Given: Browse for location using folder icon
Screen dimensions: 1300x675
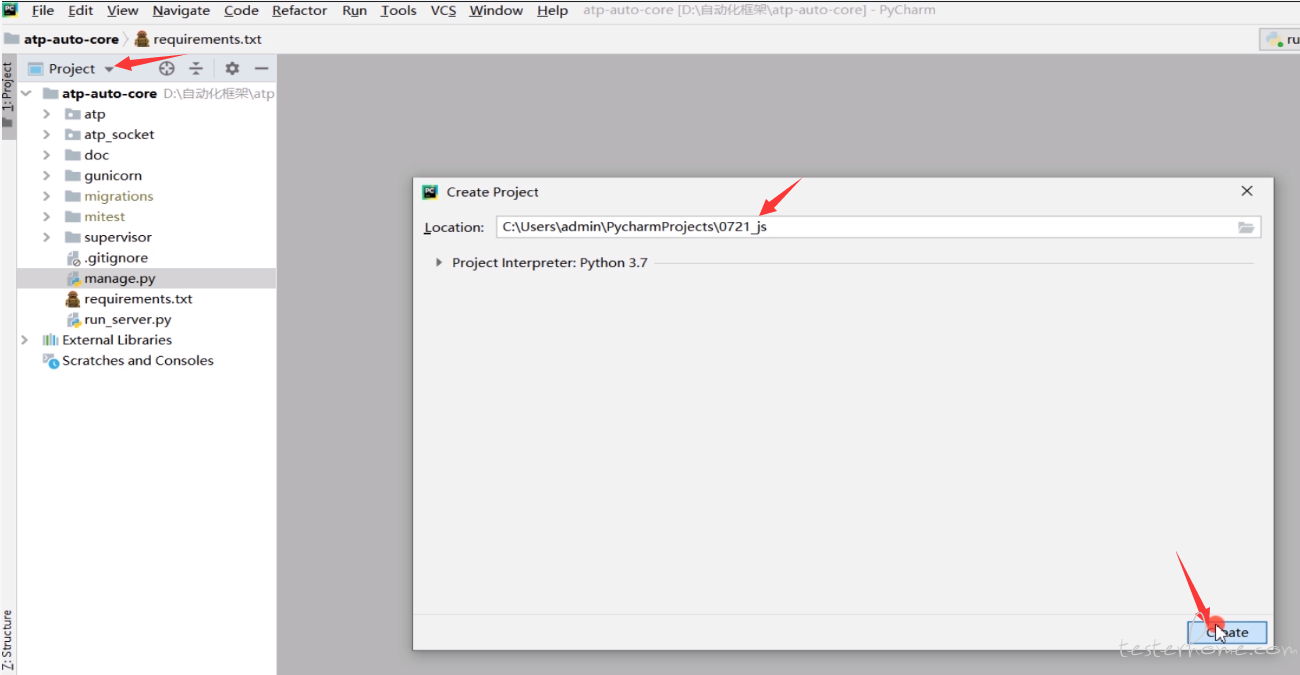Looking at the screenshot, I should pyautogui.click(x=1246, y=227).
